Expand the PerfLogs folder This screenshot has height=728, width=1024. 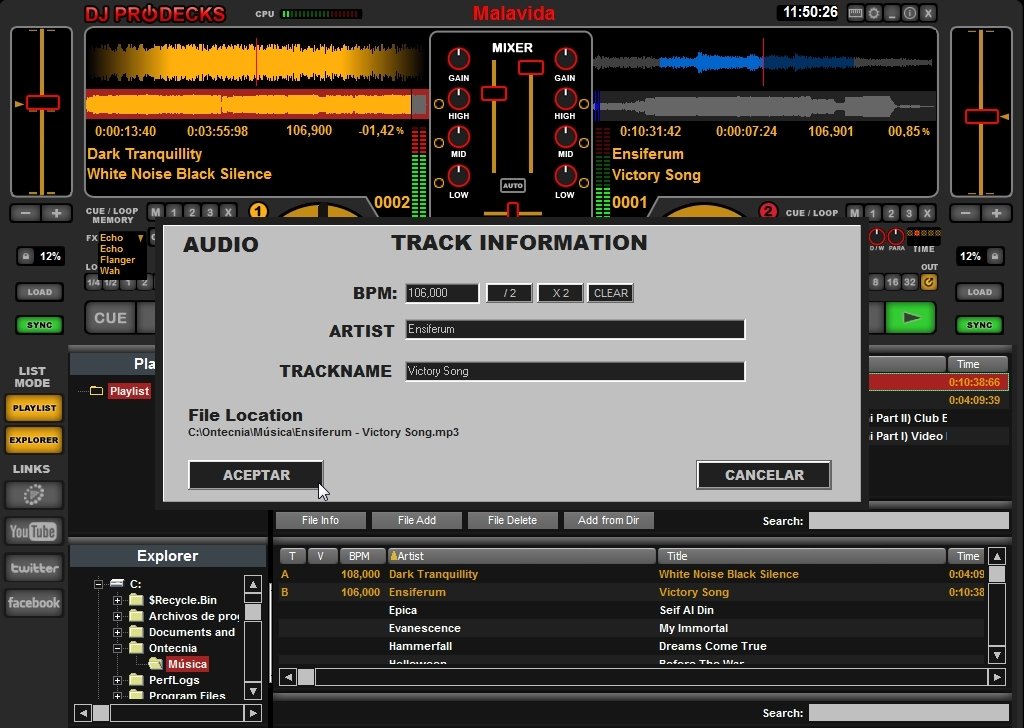click(x=118, y=680)
